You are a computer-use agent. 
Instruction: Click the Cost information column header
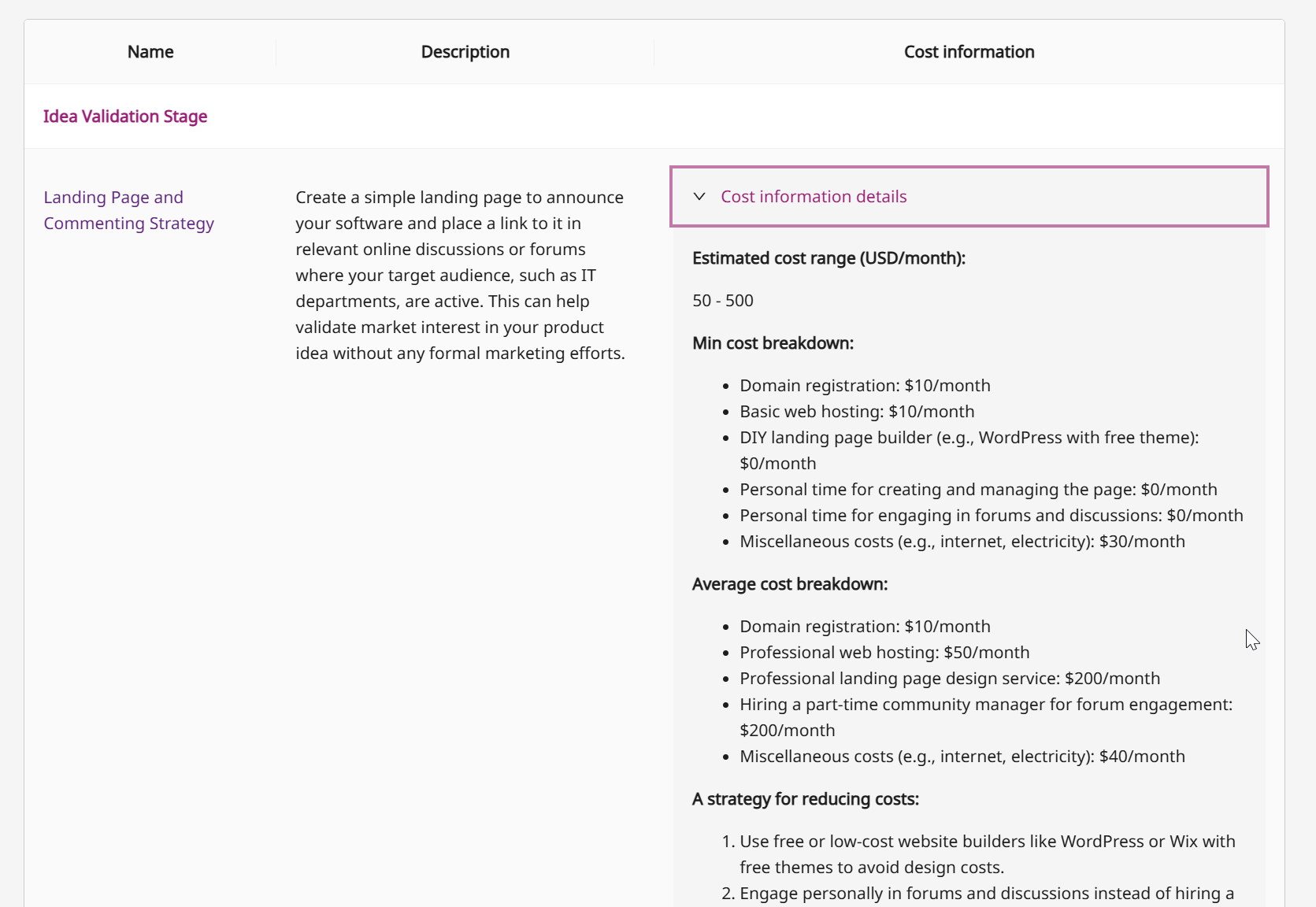(969, 52)
